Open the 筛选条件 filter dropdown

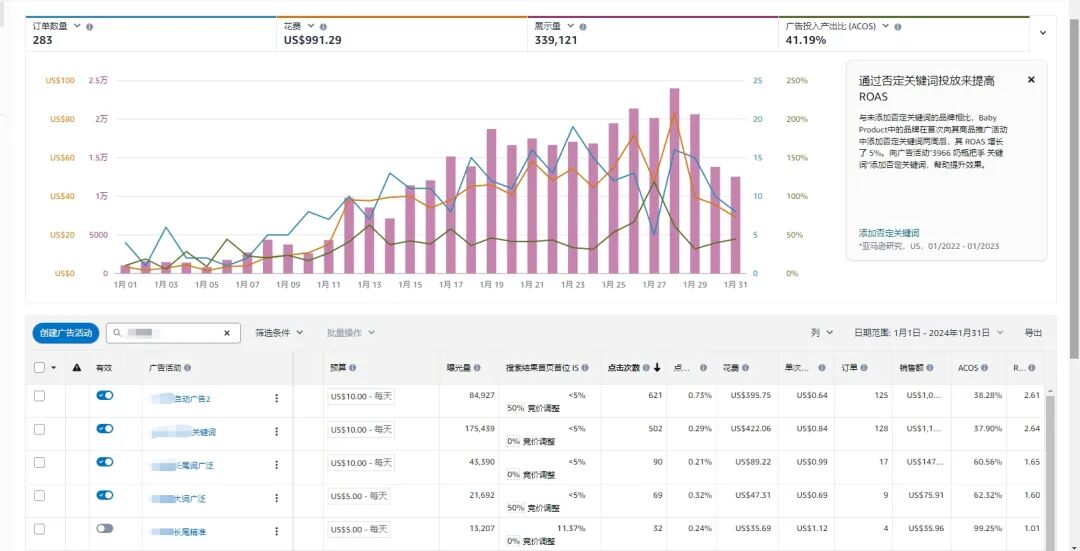coord(279,333)
